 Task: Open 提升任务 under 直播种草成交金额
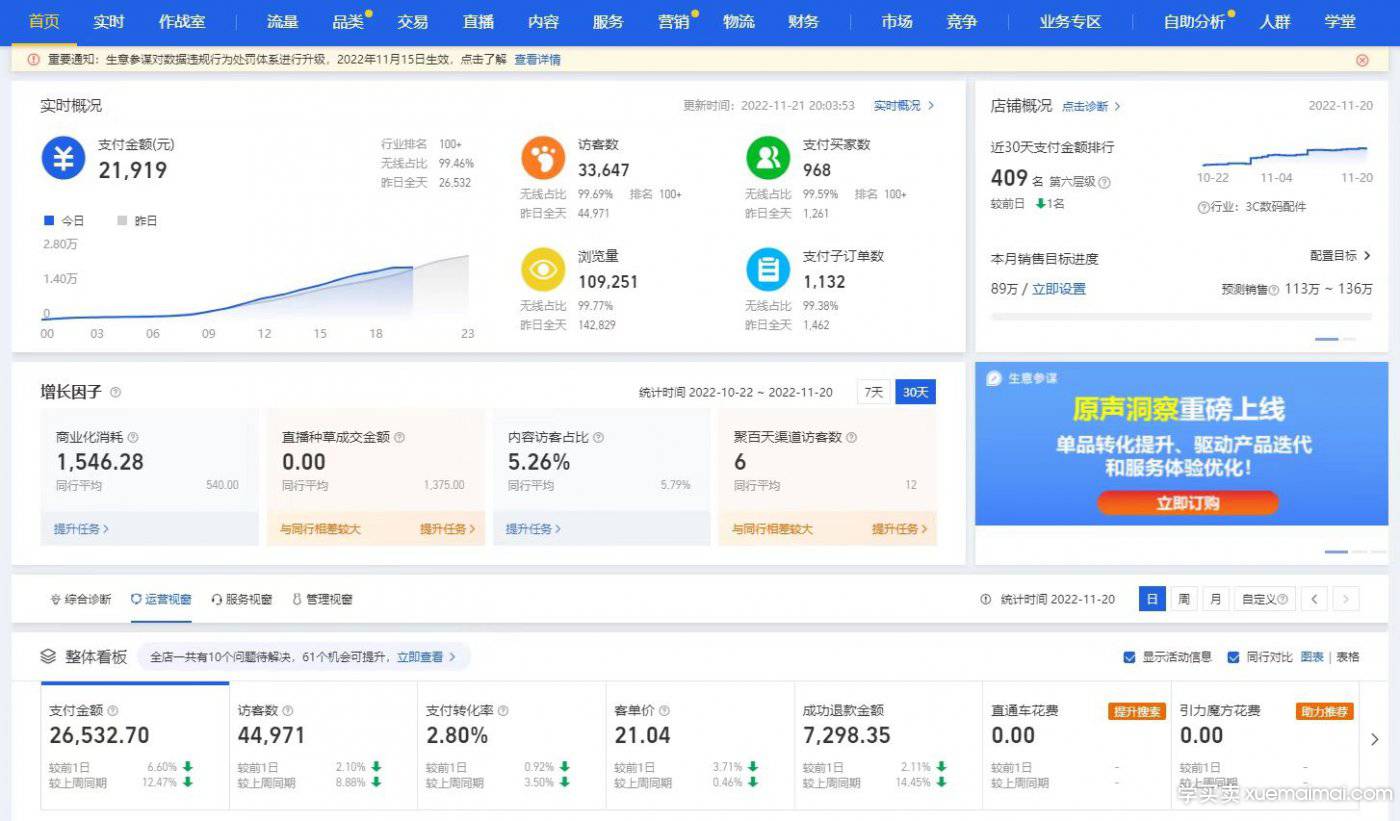[x=448, y=528]
